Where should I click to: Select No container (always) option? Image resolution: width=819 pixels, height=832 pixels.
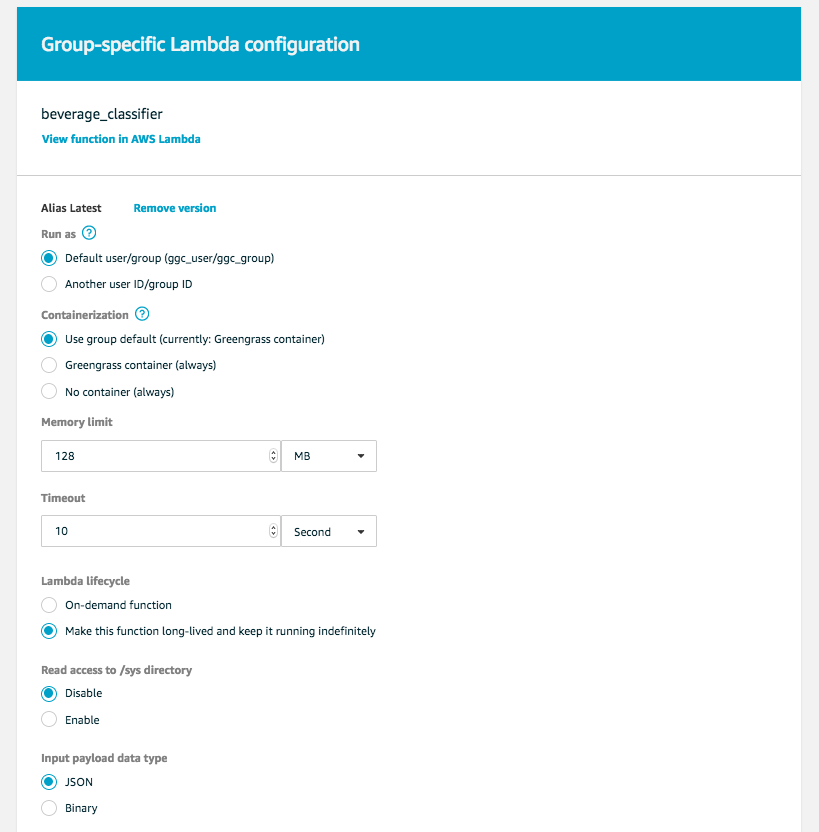[49, 391]
